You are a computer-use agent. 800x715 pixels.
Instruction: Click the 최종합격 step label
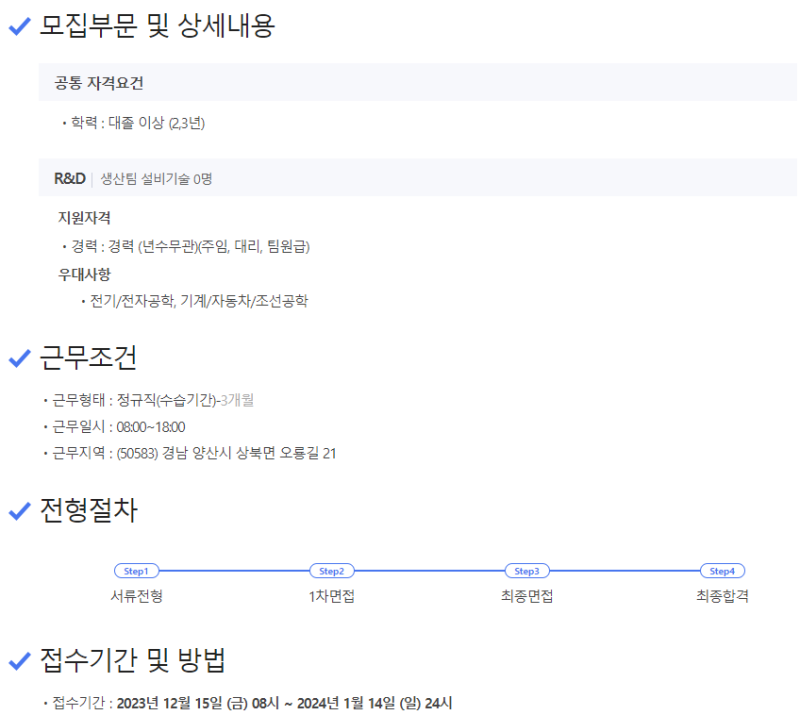tap(722, 597)
